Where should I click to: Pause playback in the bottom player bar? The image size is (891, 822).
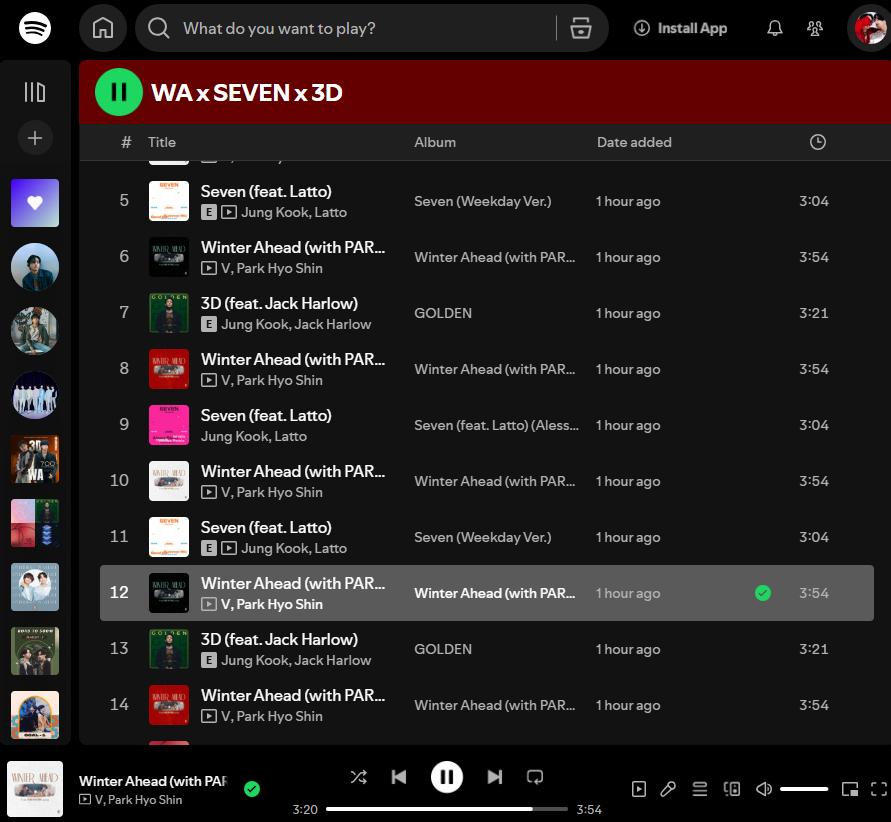coord(447,777)
